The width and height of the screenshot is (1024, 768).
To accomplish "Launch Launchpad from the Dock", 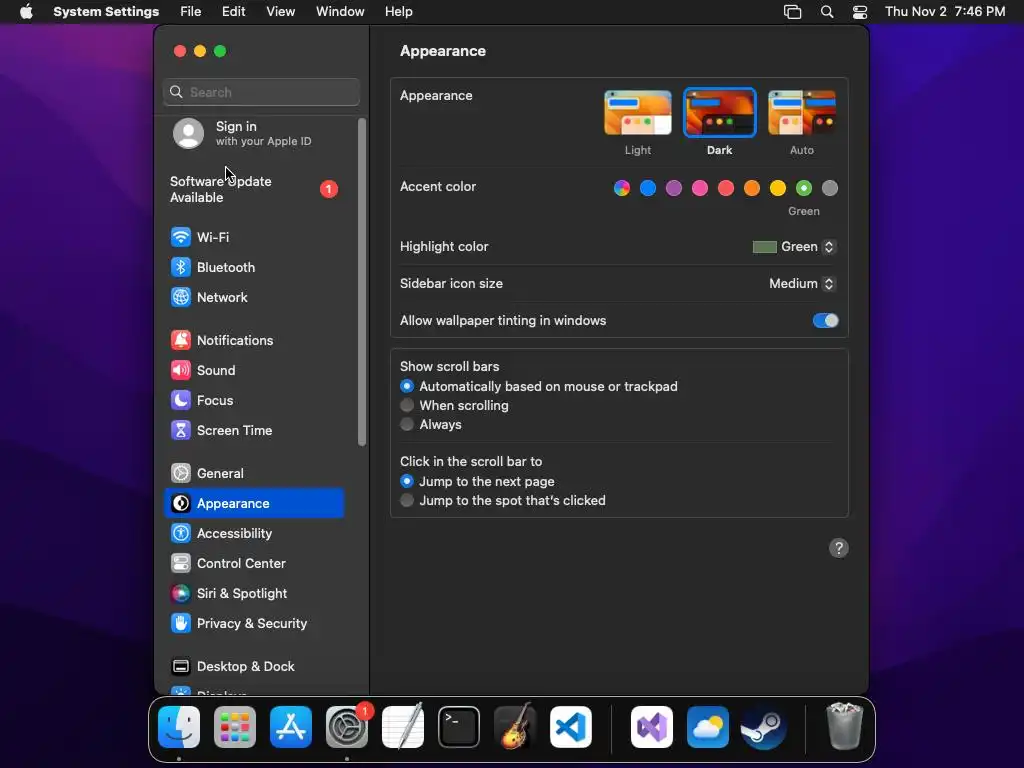I will coord(235,727).
